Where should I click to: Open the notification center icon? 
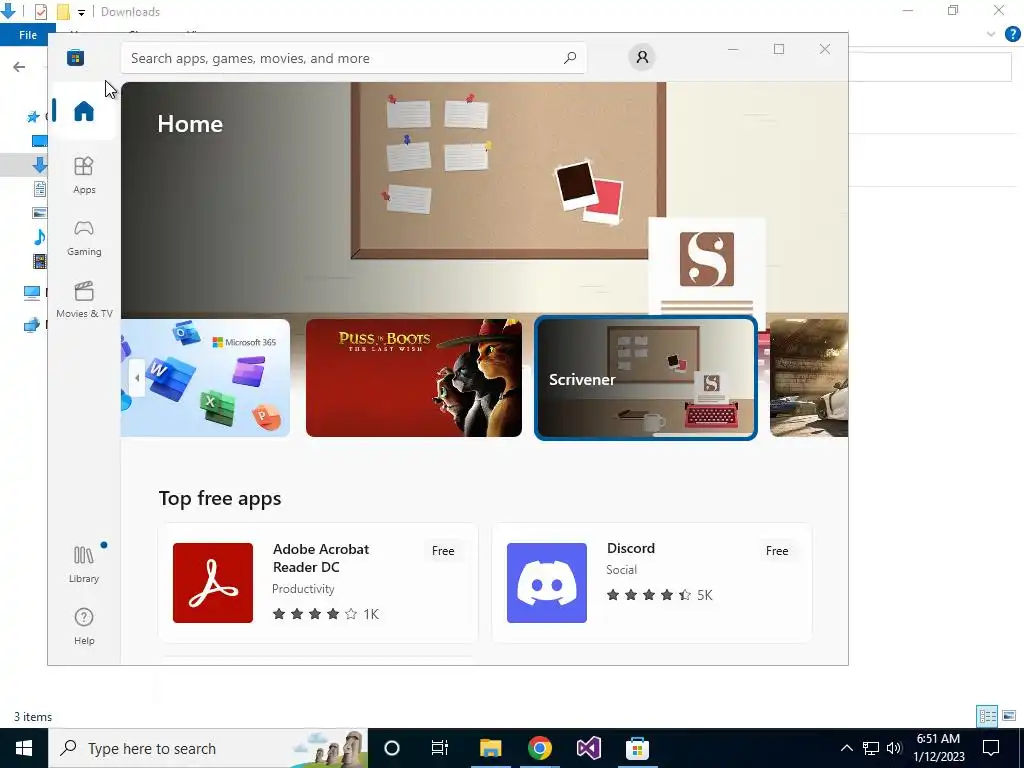tap(991, 748)
